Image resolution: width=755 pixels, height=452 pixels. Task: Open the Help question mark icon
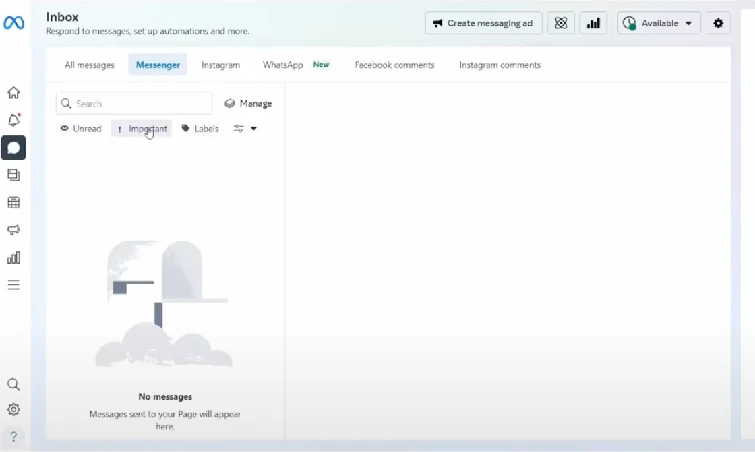coord(13,437)
